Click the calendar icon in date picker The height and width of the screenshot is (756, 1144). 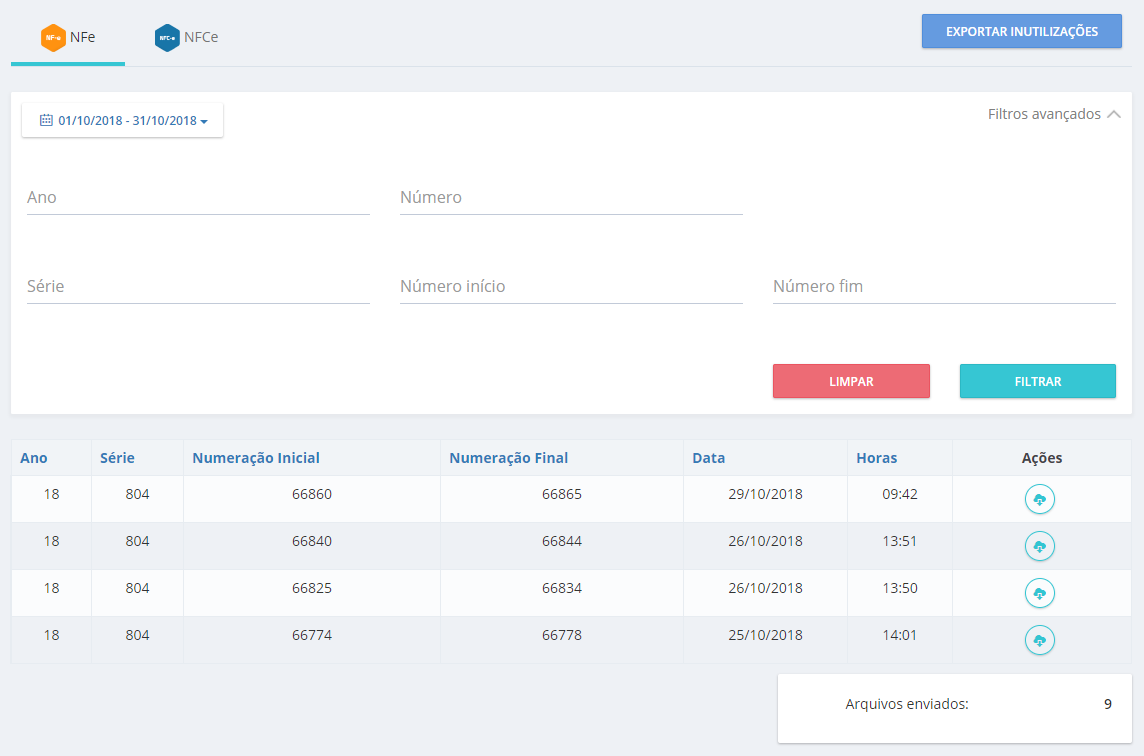[46, 120]
